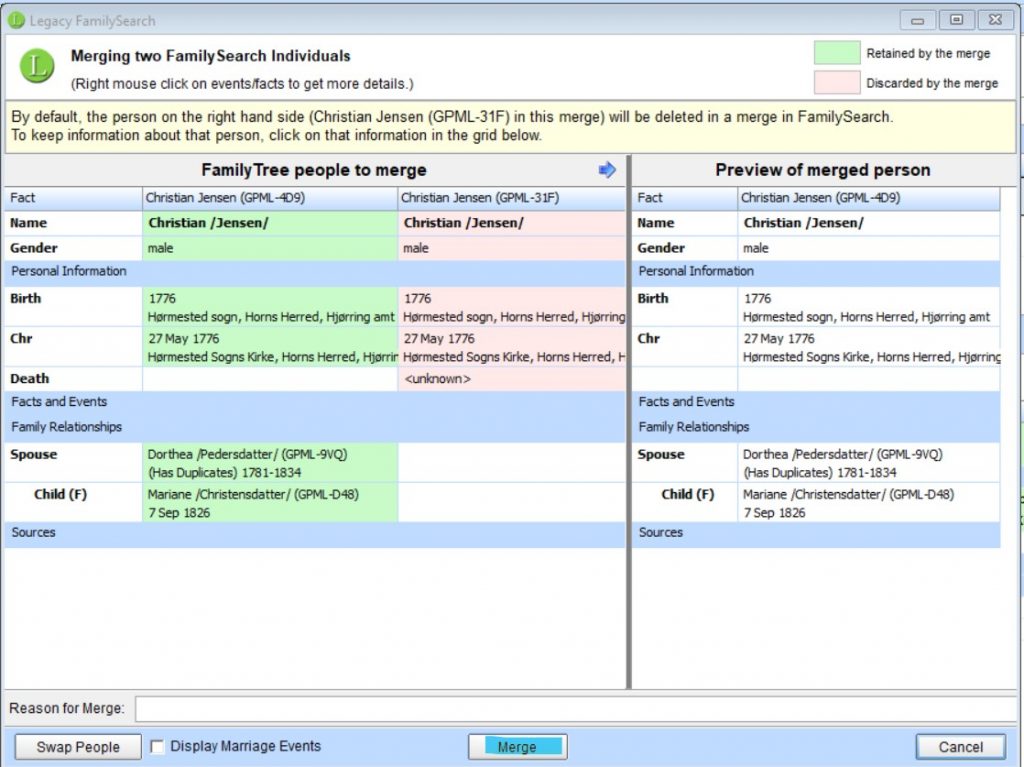Click the Facts and Events row in the preview grid
Screen dimensions: 1024x767
click(x=816, y=402)
